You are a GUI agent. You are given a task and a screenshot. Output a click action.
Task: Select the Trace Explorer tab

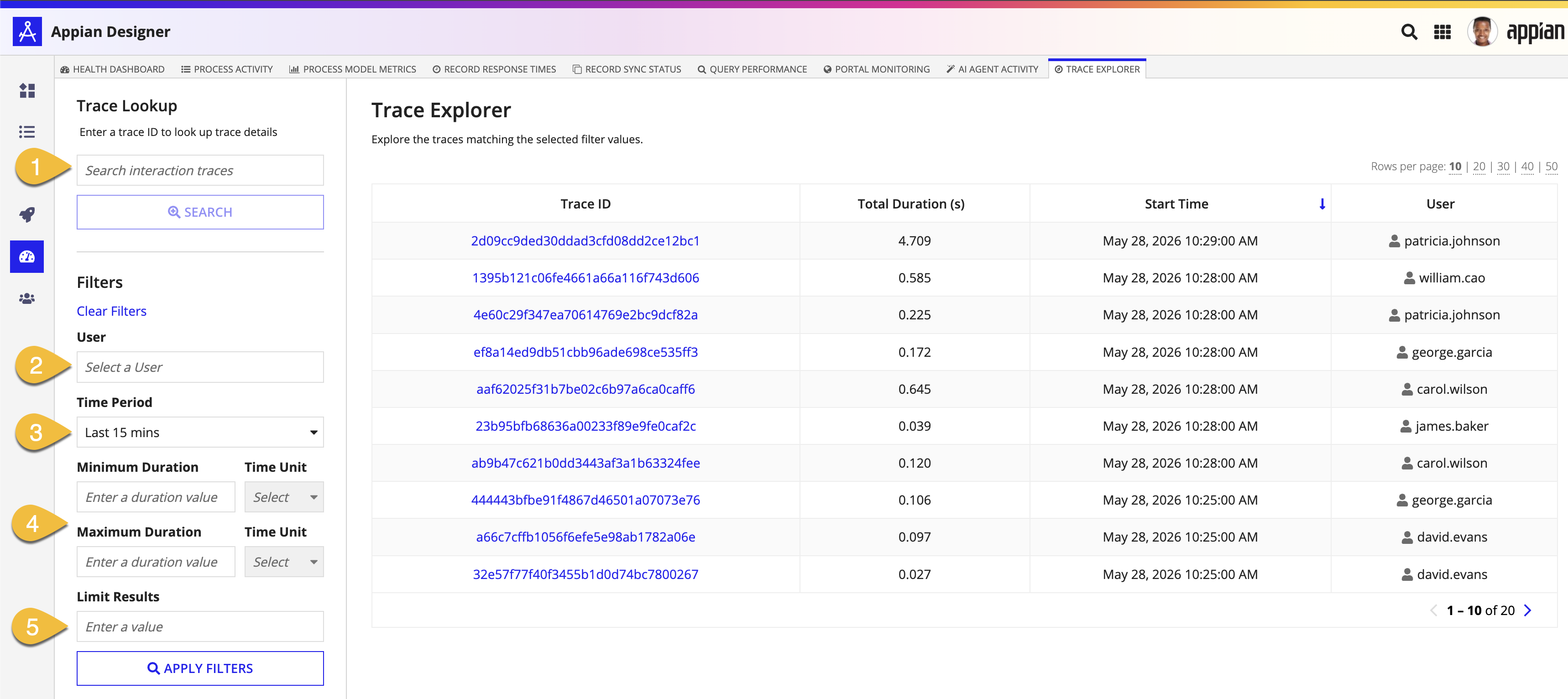(x=1097, y=69)
